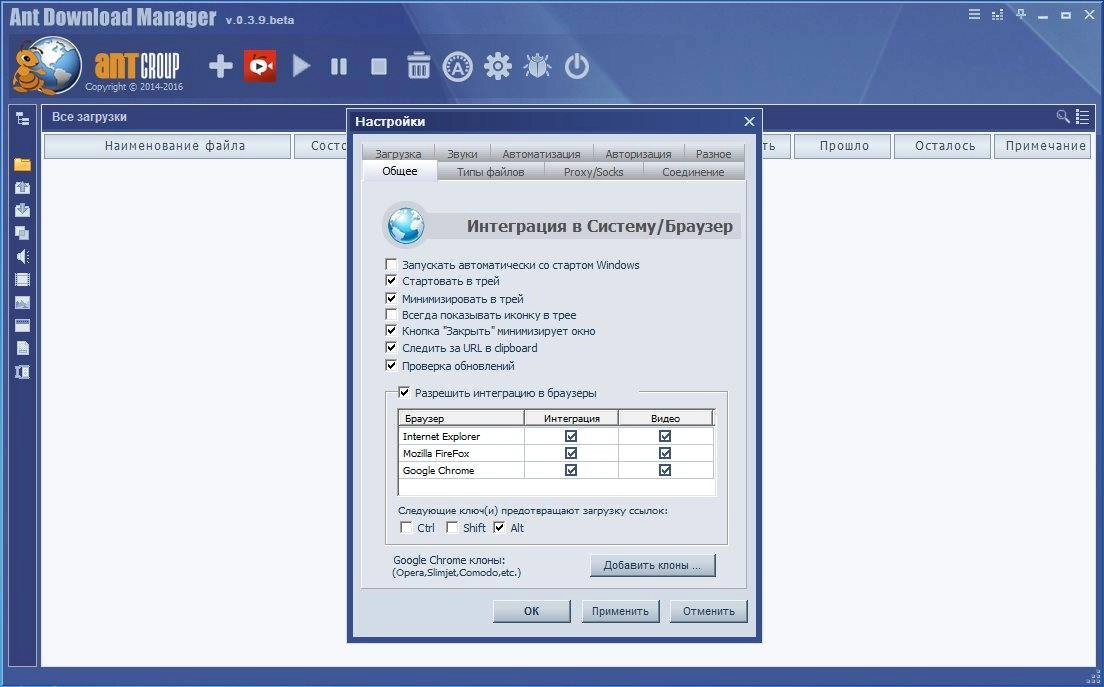Click the Отменить button
Screen dimensions: 1104x687
point(708,611)
